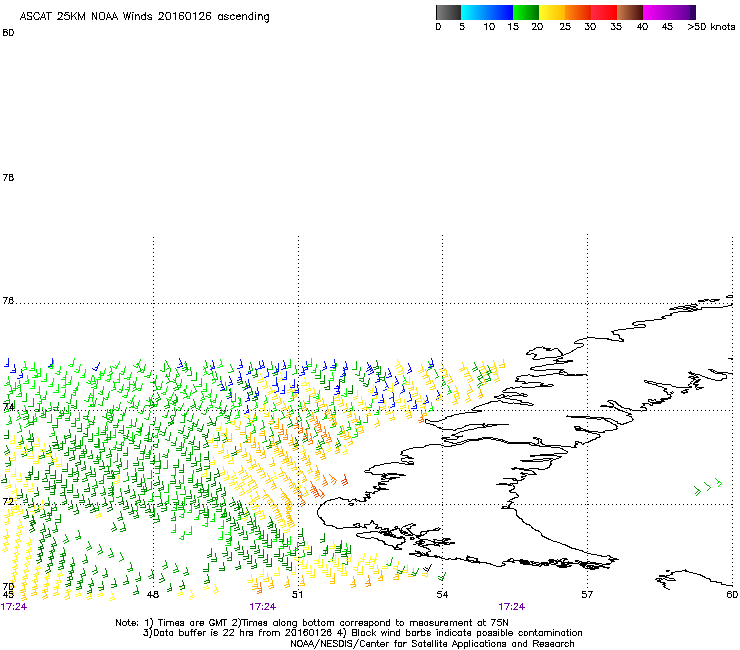Pick the red 30-35 knots legend segment
The image size is (740, 650).
[x=604, y=12]
